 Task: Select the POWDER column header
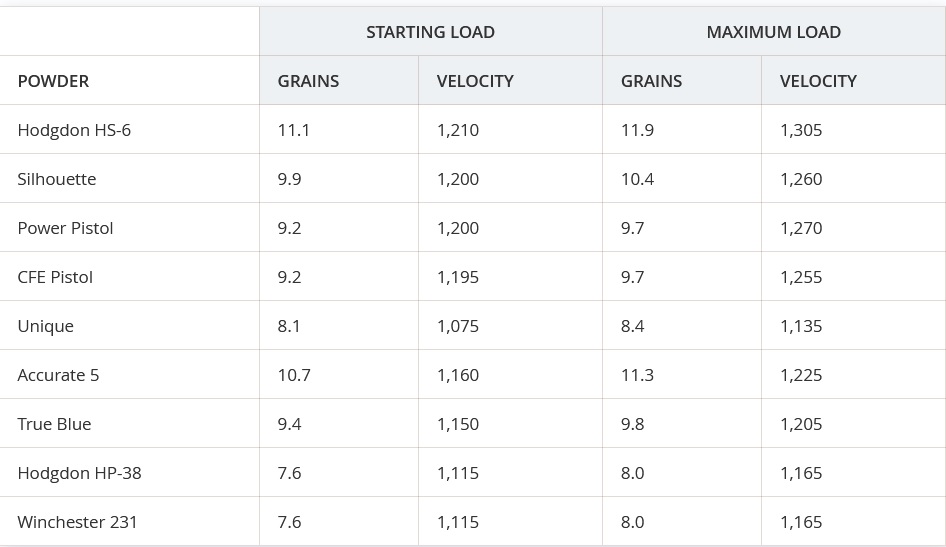click(x=53, y=81)
